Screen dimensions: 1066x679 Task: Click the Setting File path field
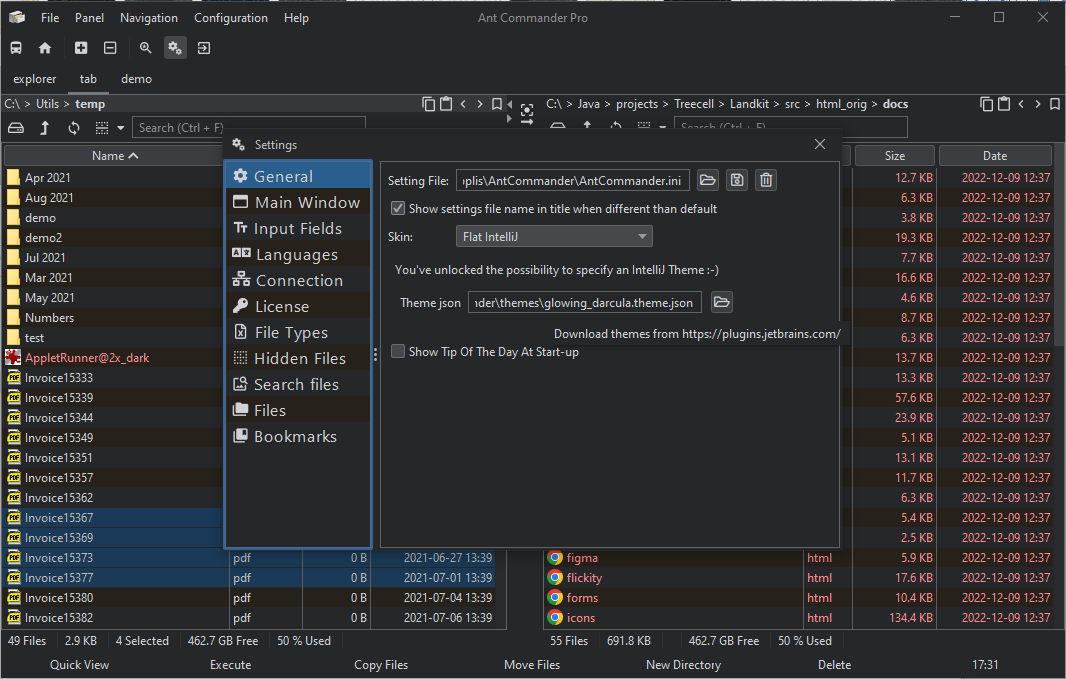(x=572, y=180)
